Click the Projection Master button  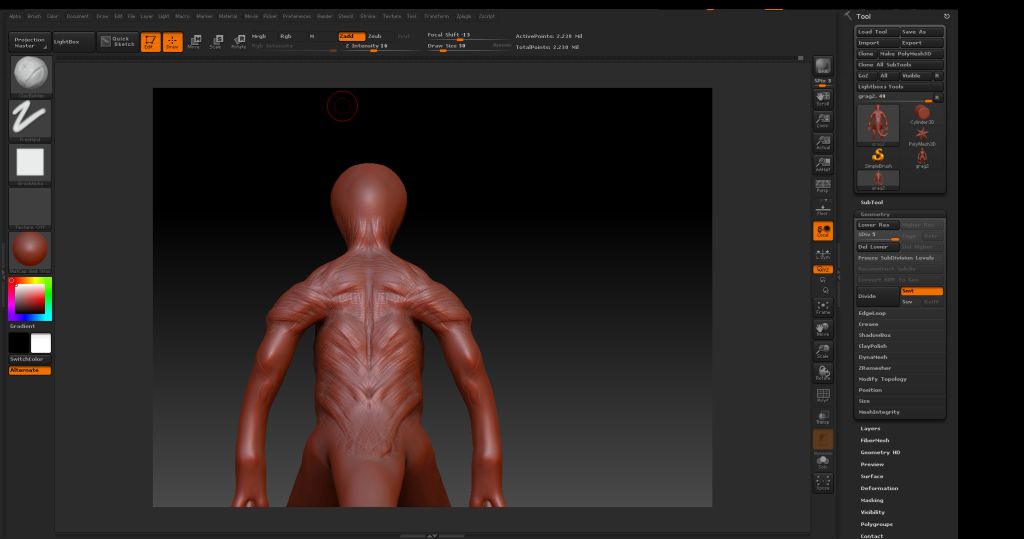coord(29,42)
